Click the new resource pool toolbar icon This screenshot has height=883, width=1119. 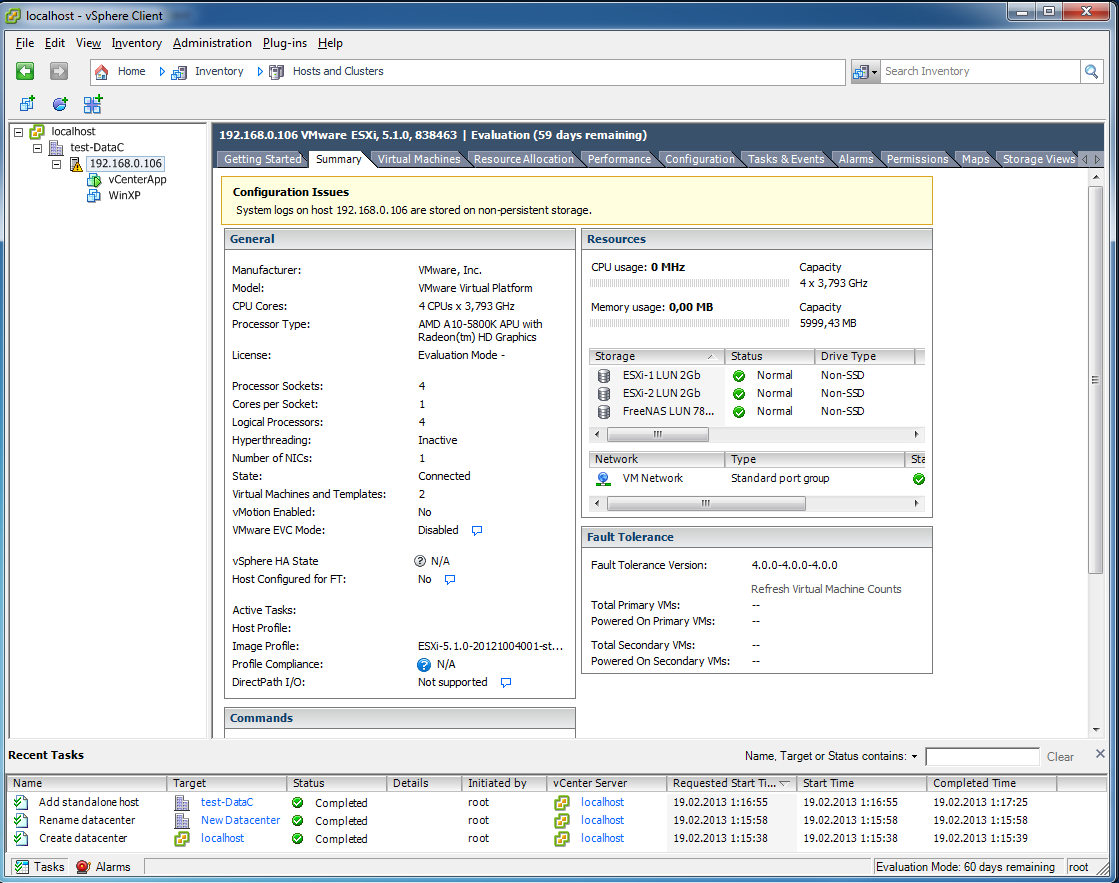[60, 104]
